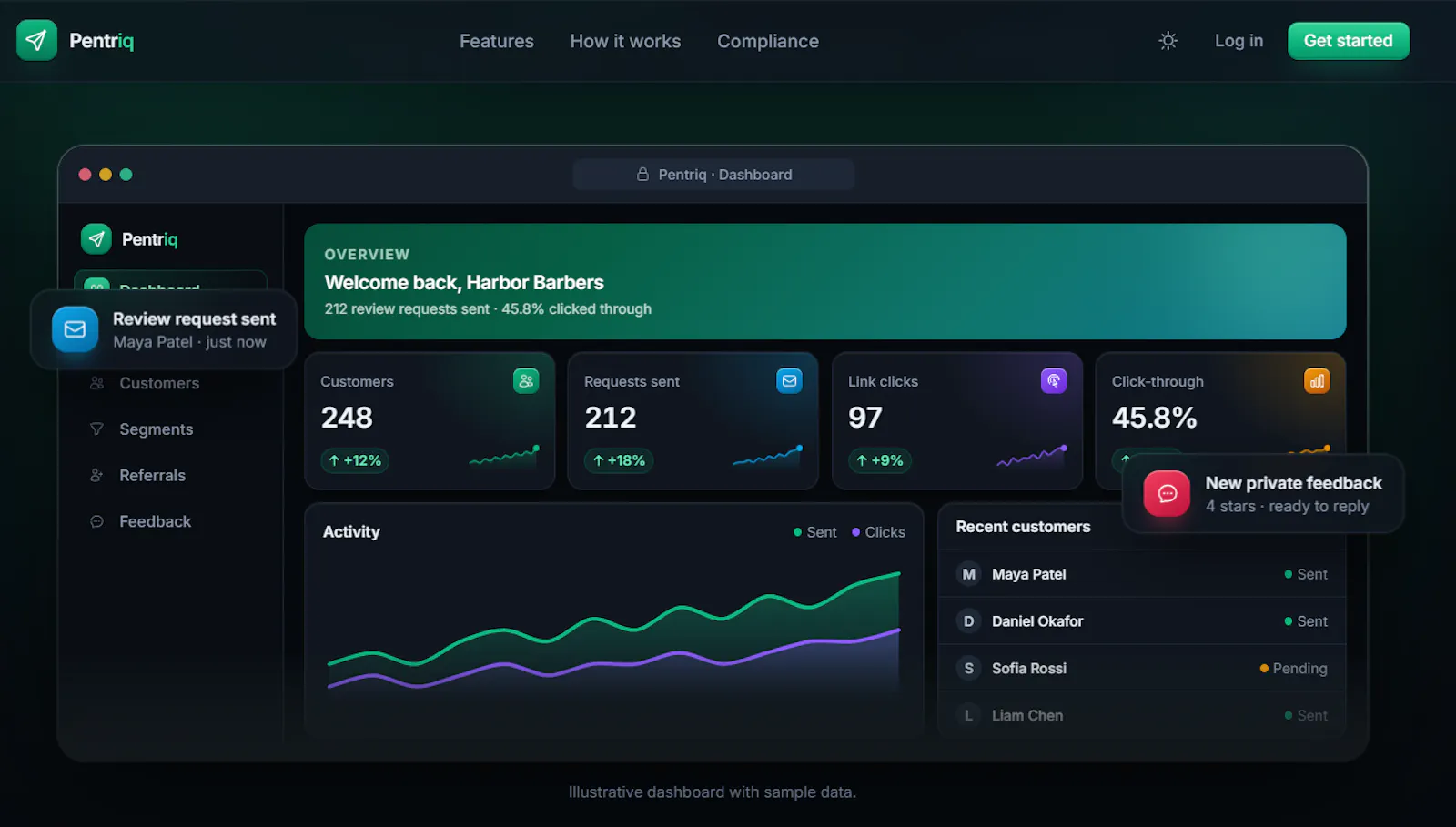Select Liam Chen customer row

click(1142, 715)
